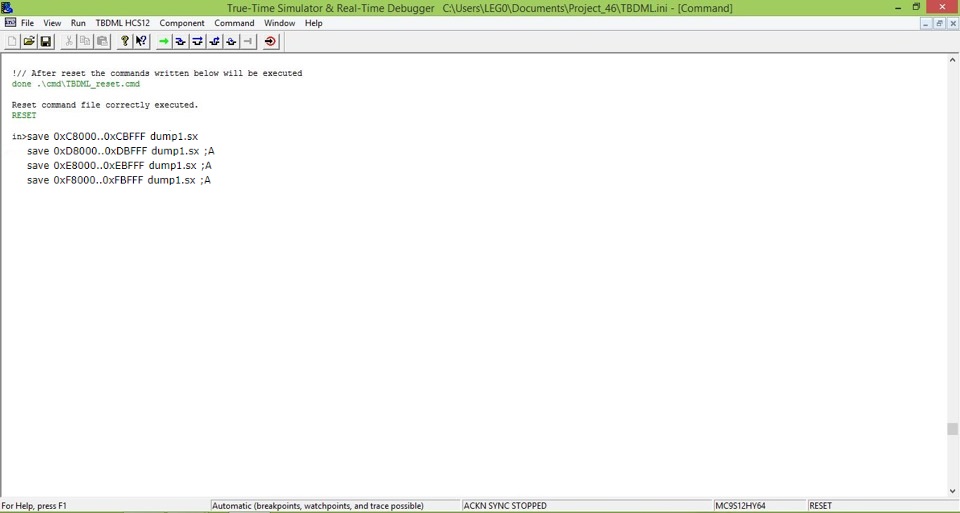The image size is (960, 513).
Task: Click the context help arrow icon
Action: click(142, 41)
